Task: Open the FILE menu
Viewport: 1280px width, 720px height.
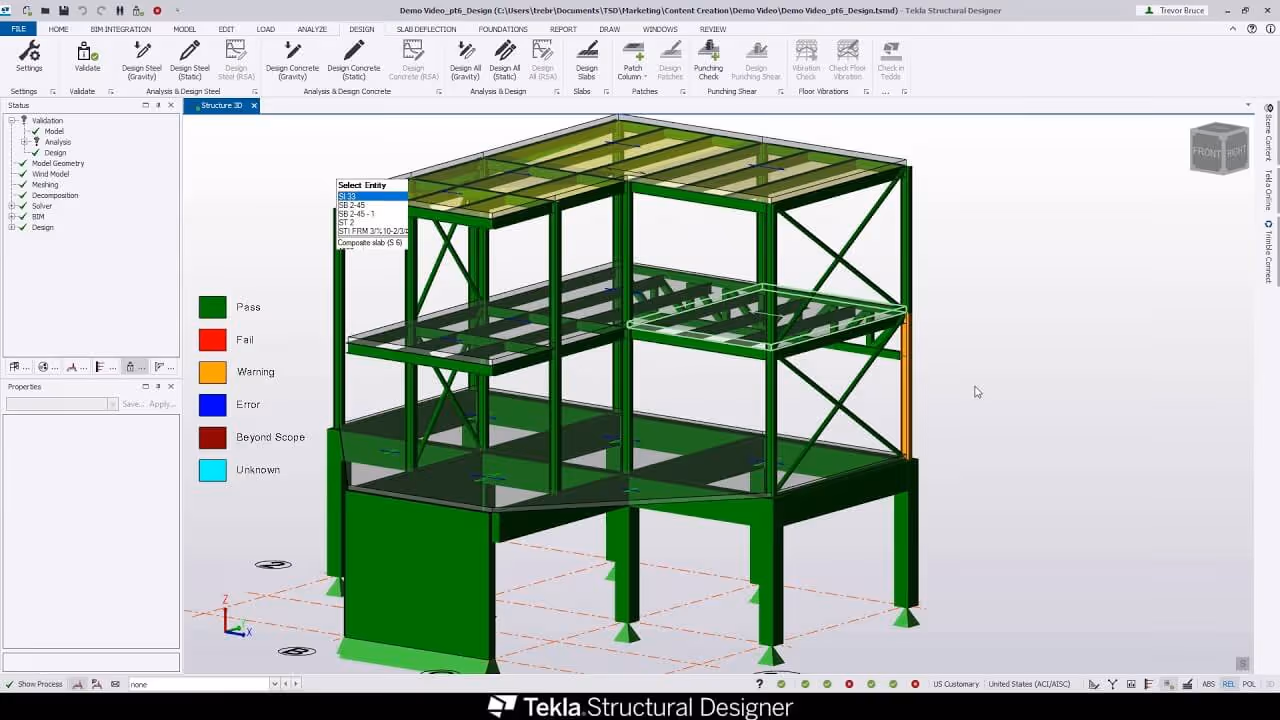Action: pyautogui.click(x=18, y=29)
